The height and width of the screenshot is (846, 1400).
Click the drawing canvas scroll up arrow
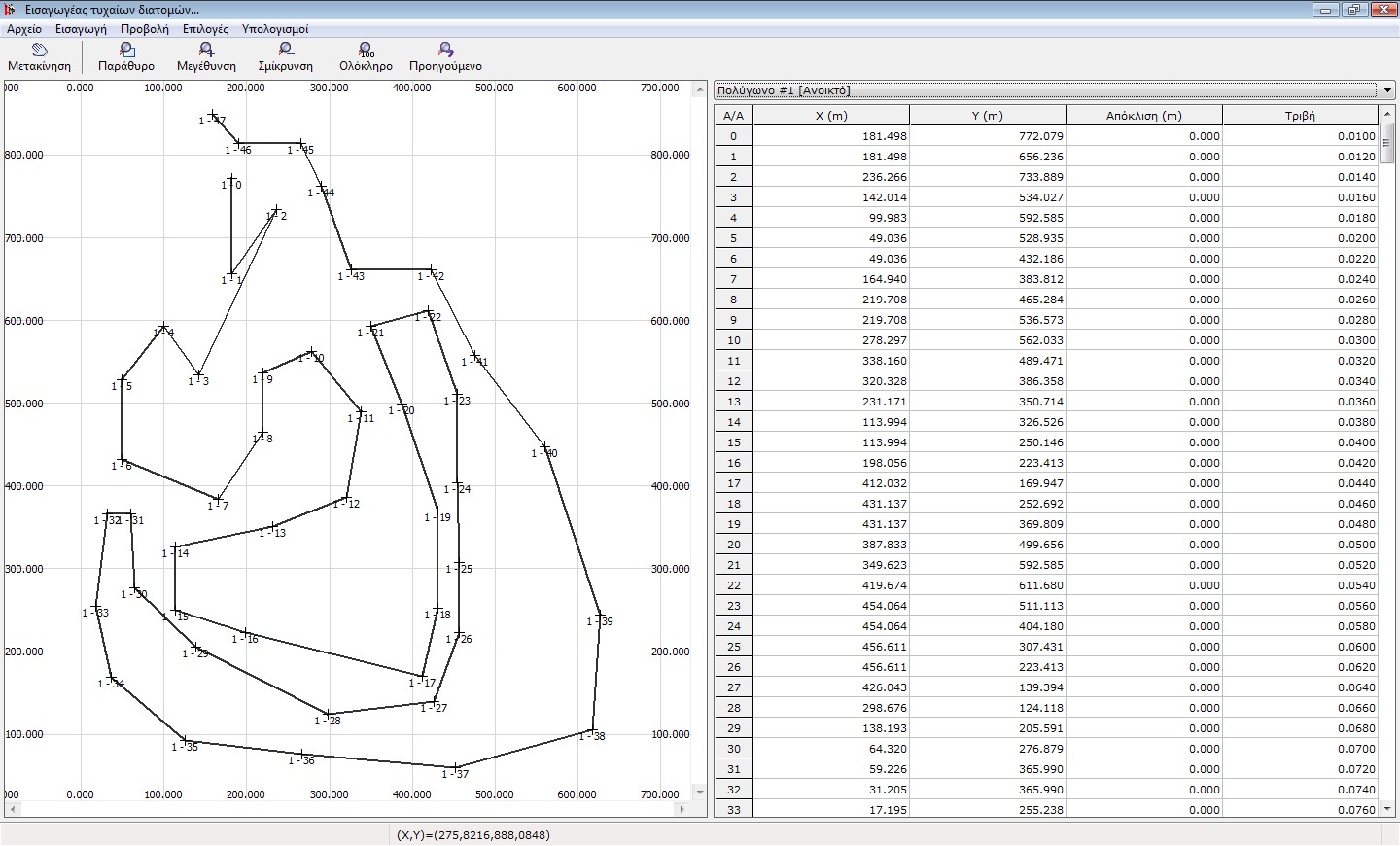tap(699, 89)
